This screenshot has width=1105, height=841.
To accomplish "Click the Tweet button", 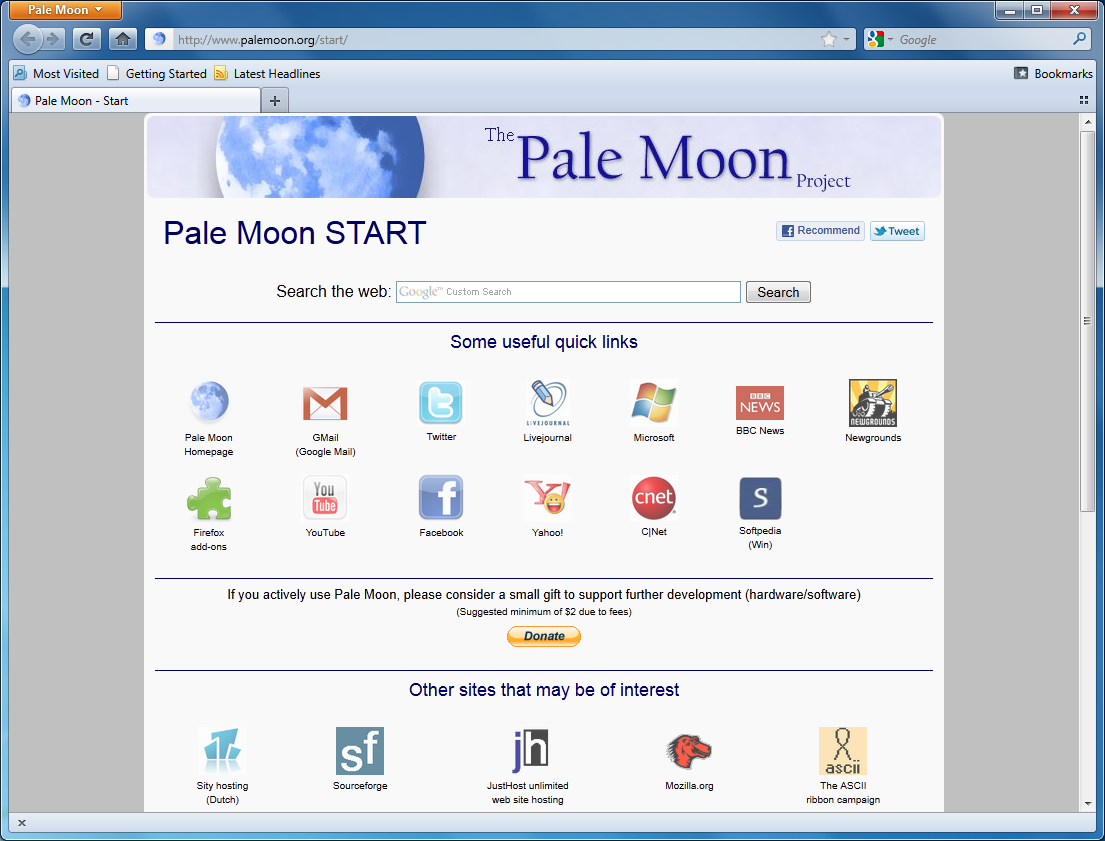I will click(x=897, y=231).
